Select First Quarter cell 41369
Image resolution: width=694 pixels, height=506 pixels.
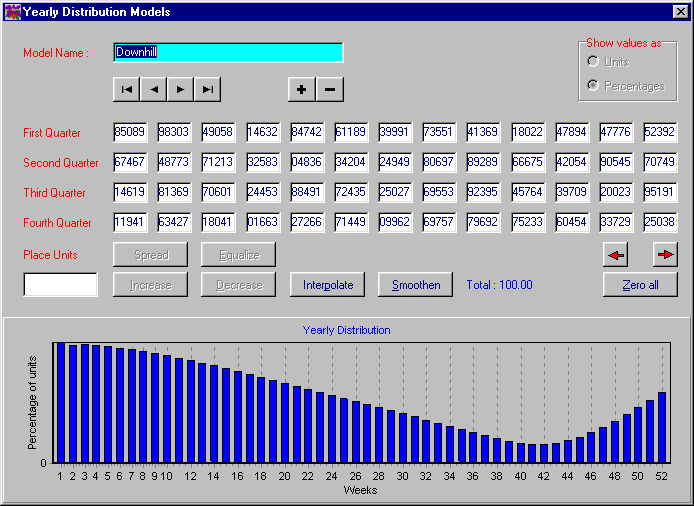click(483, 132)
